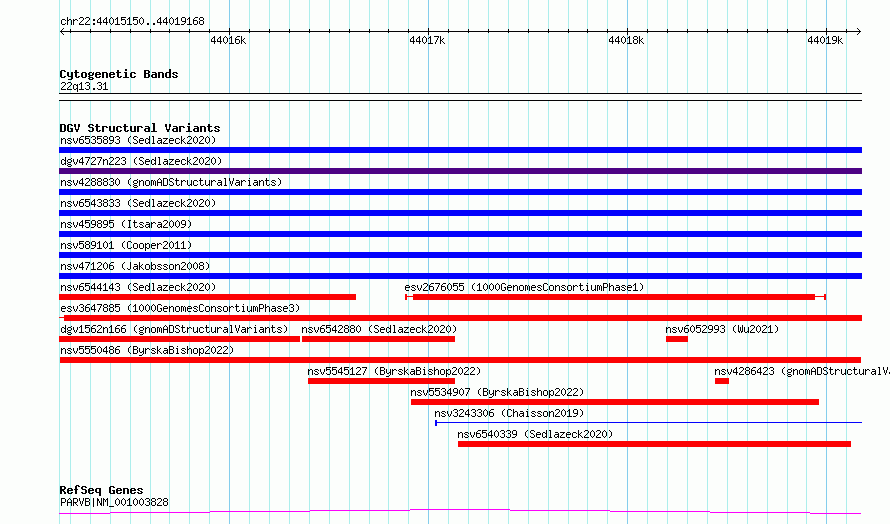
Task: Click the red bar under nsv6542880
Action: tap(379, 339)
